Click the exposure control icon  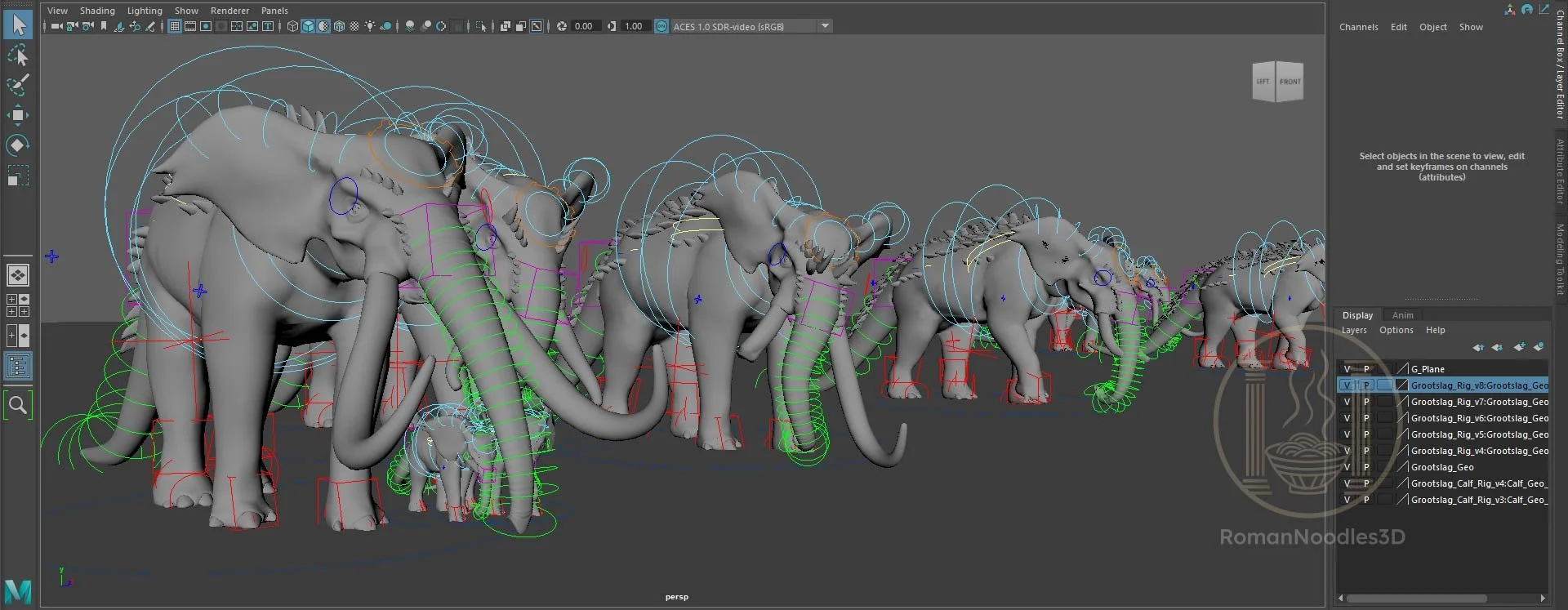[562, 26]
